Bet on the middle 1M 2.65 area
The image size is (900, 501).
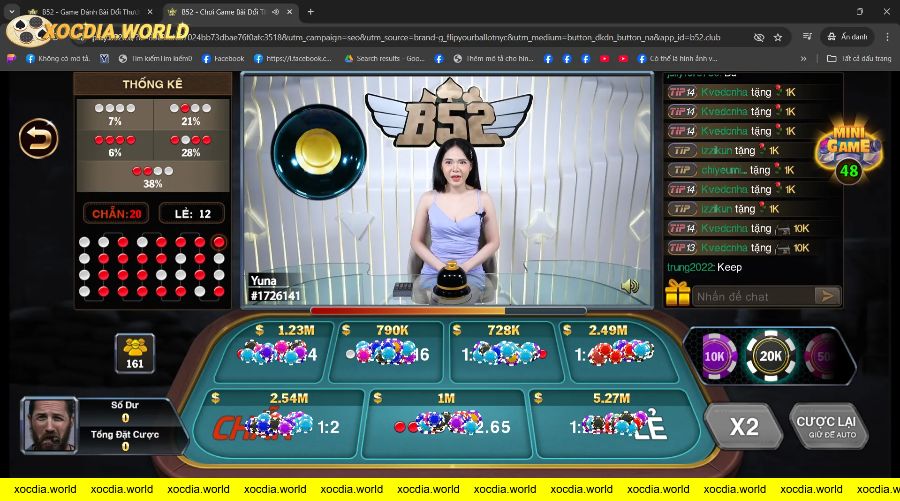pos(445,424)
